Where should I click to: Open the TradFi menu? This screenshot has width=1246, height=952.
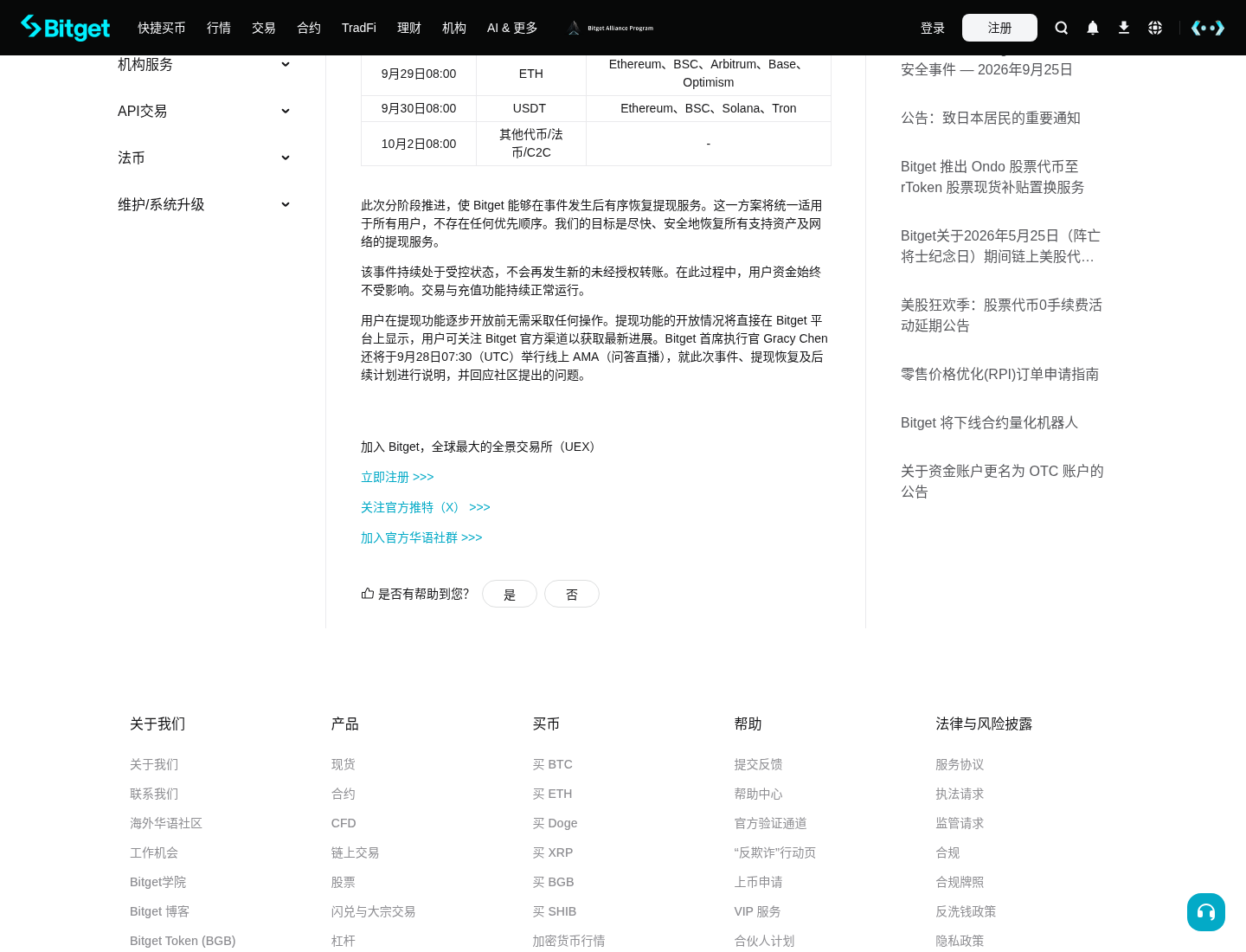(359, 28)
